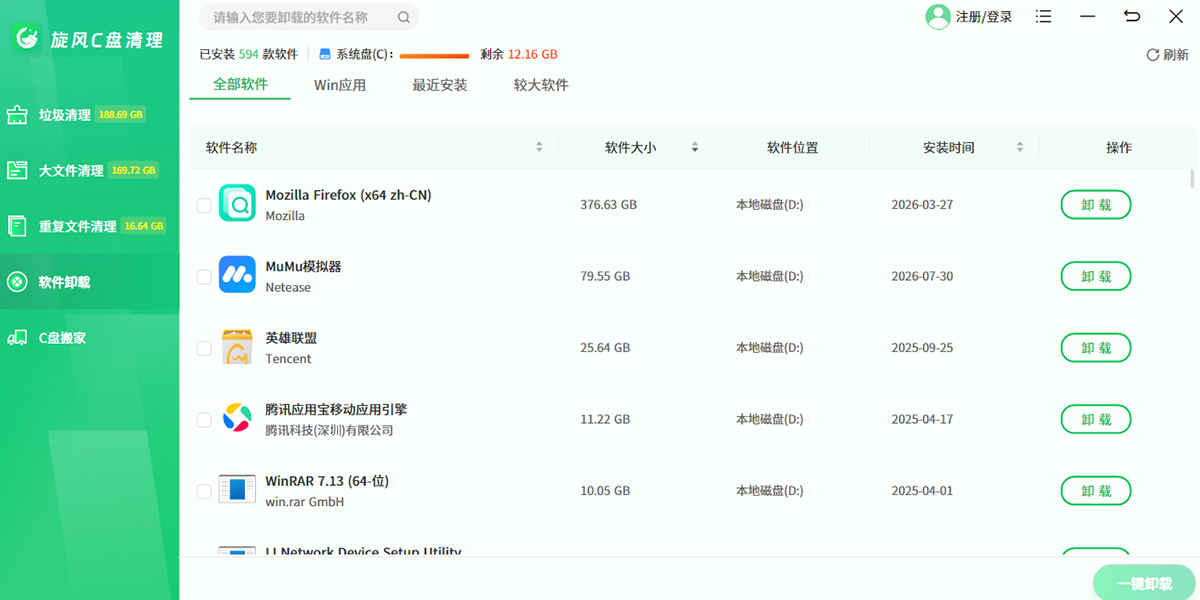Select 软件卸载 in the sidebar
Image resolution: width=1200 pixels, height=600 pixels.
point(90,282)
